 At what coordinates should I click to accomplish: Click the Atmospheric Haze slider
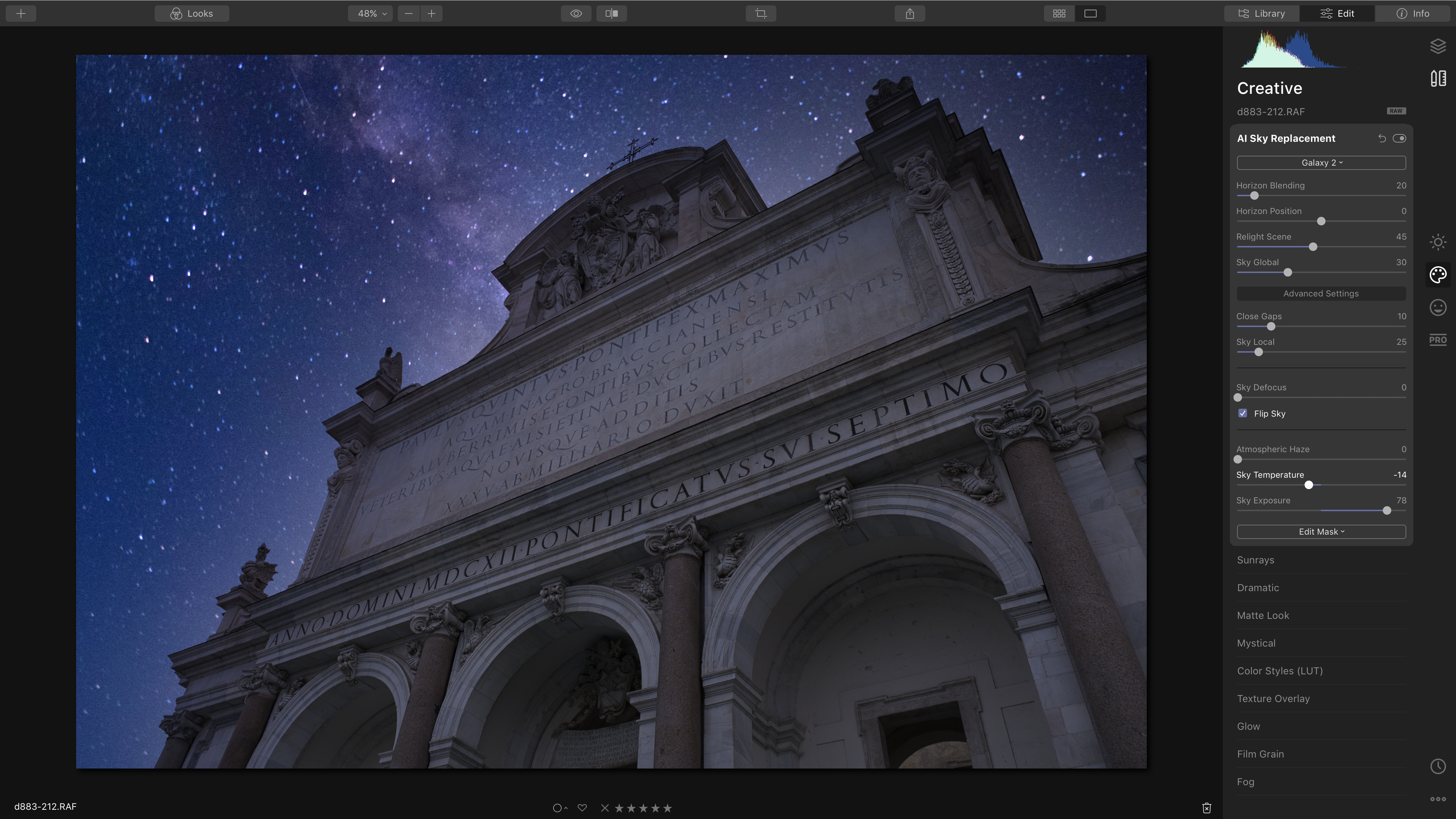1321,460
